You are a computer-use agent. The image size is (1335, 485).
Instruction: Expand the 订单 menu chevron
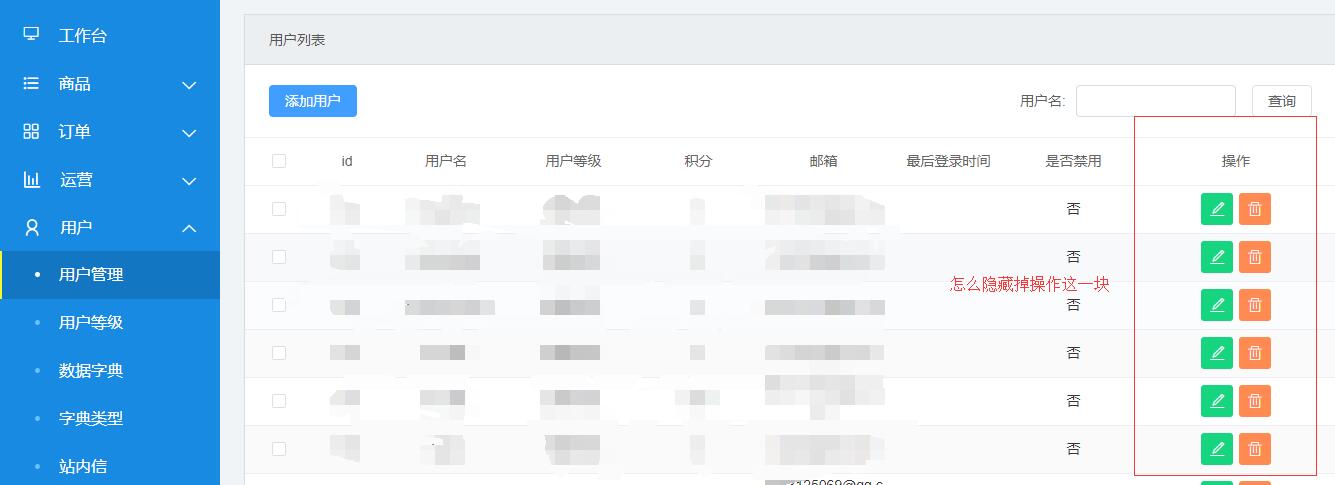[x=189, y=133]
